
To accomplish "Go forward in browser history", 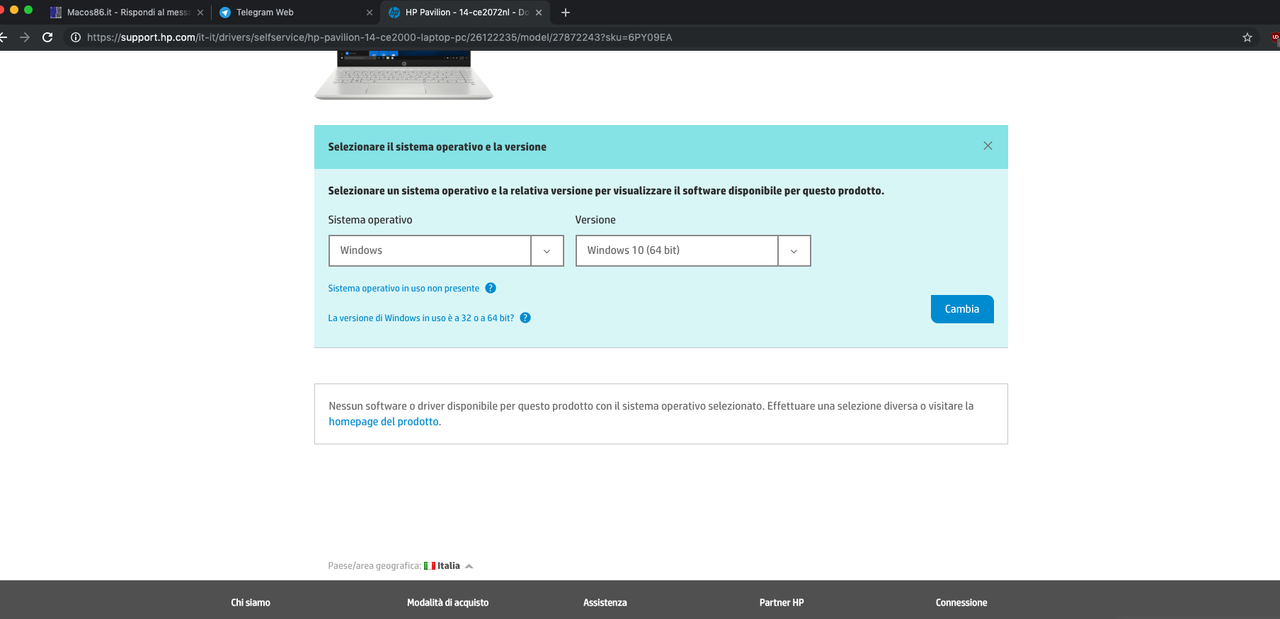I will 23,37.
